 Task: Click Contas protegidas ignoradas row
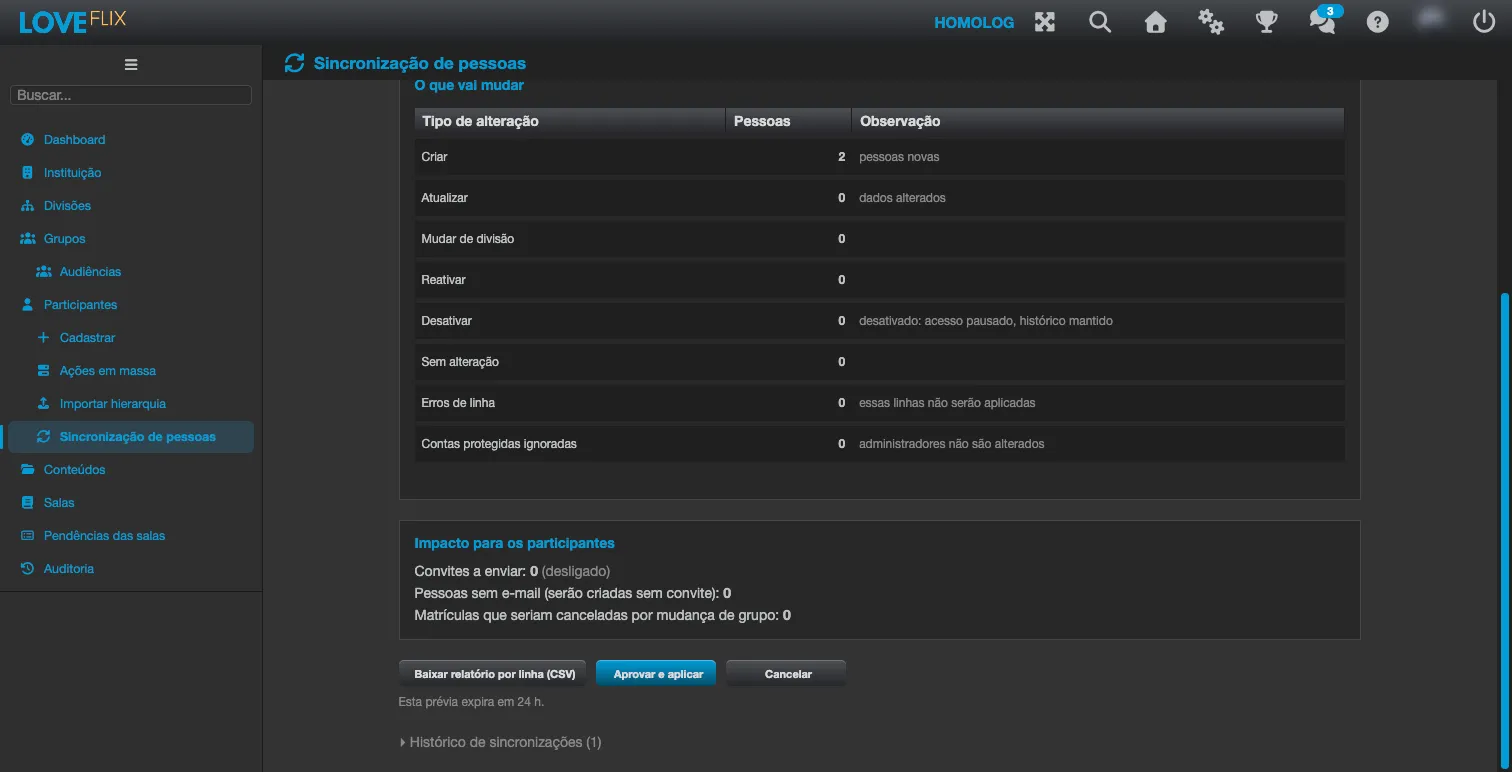880,444
